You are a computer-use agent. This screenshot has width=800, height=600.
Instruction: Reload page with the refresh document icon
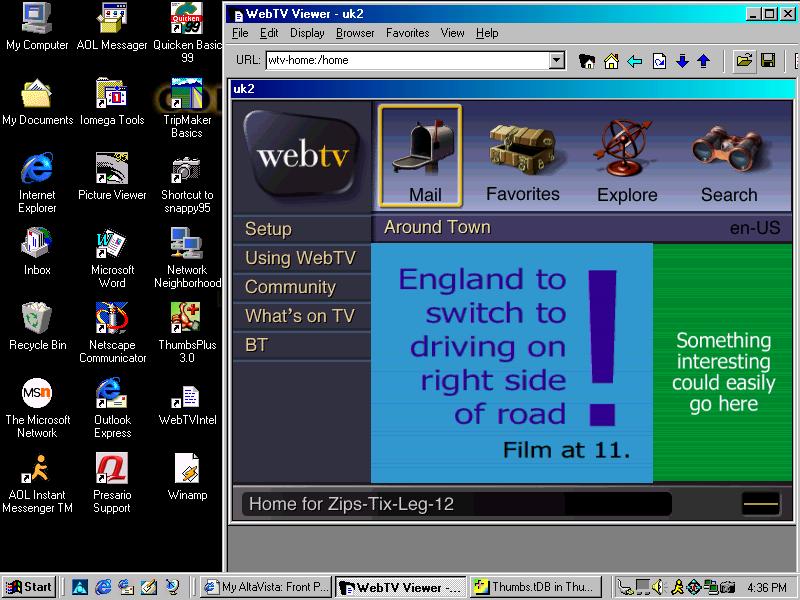pyautogui.click(x=659, y=62)
